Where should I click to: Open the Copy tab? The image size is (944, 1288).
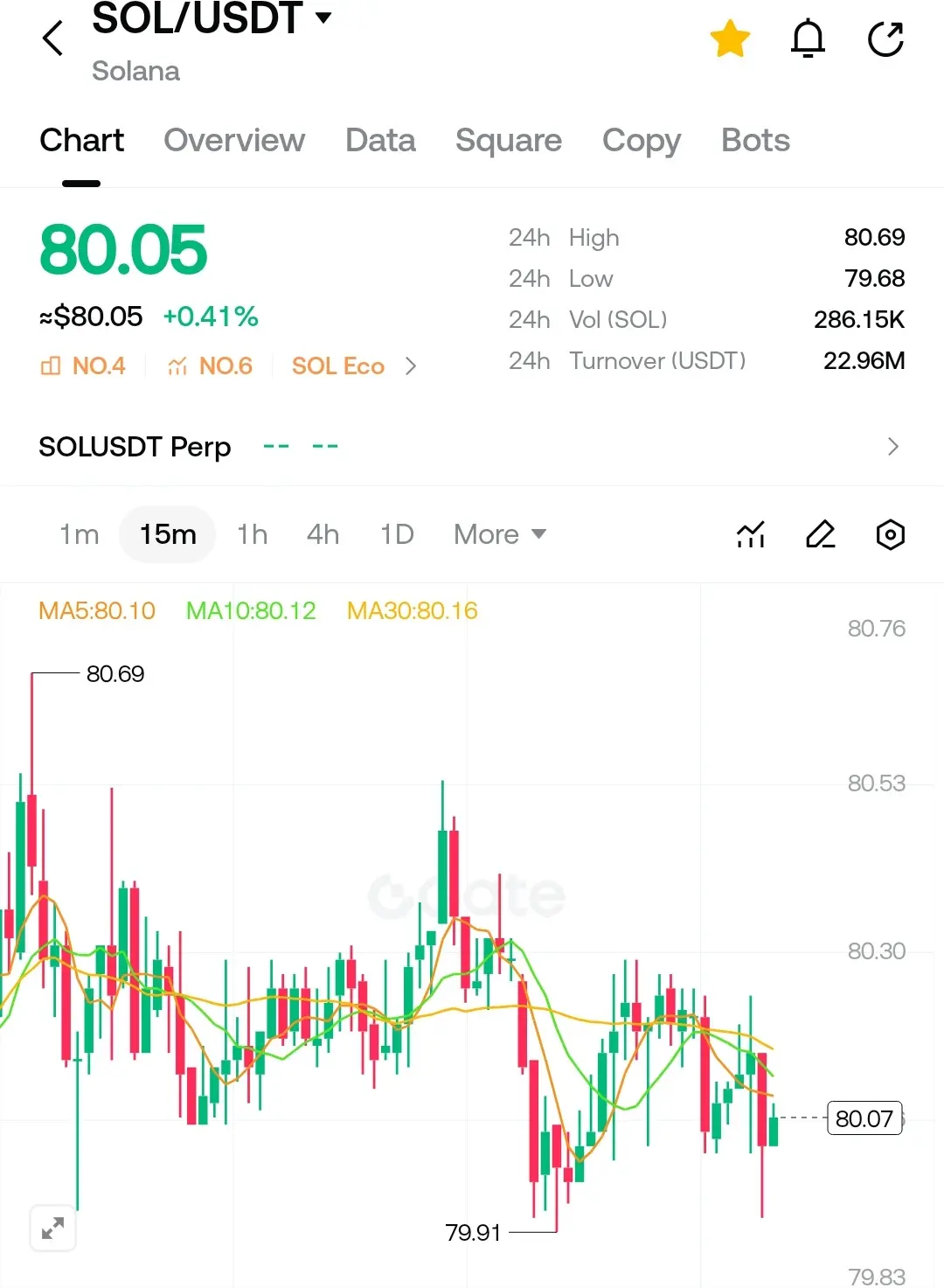tap(642, 140)
